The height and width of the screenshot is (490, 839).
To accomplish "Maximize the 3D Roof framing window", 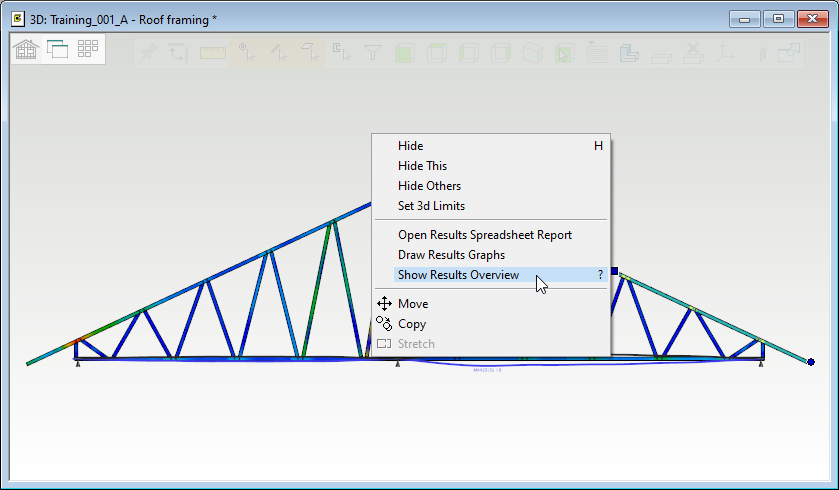I will (x=778, y=18).
